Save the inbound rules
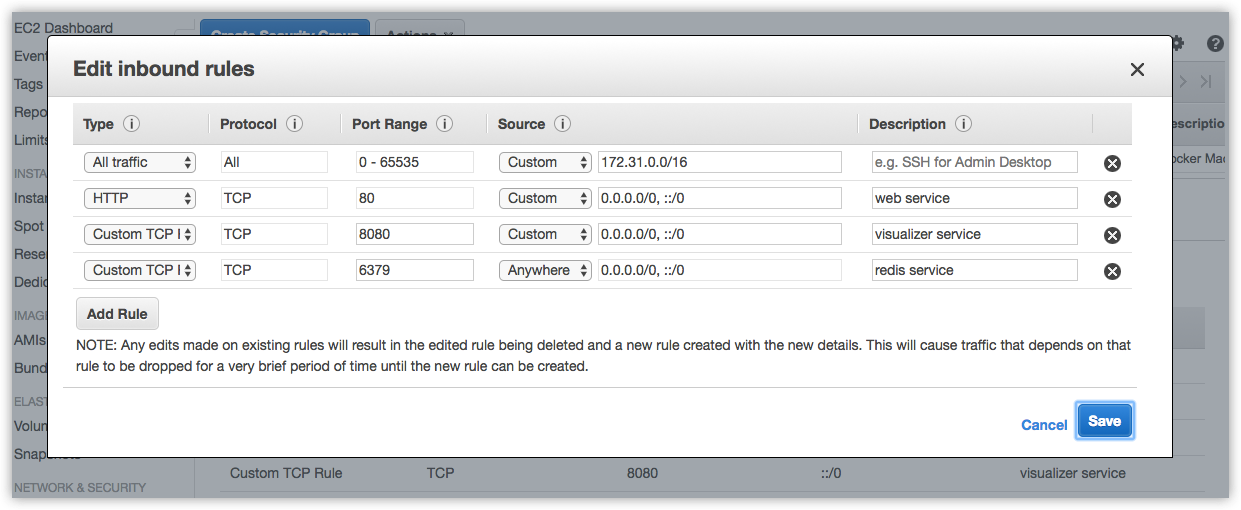1241x510 pixels. point(1104,421)
